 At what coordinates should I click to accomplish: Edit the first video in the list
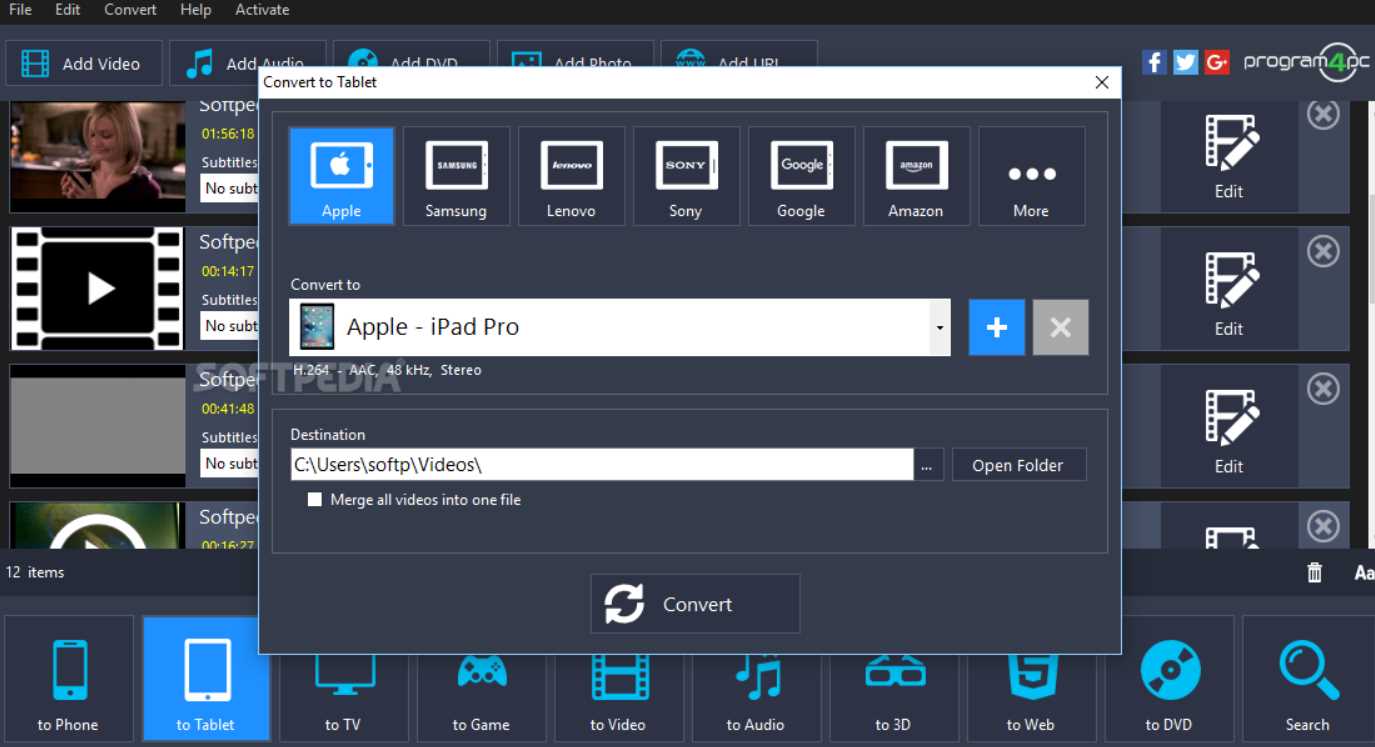[x=1229, y=157]
